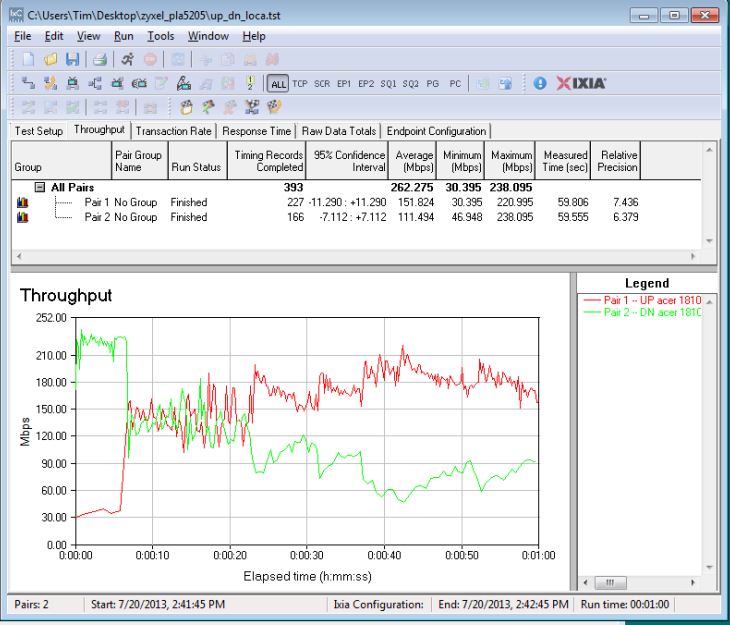Click the red Stop test icon
730x625 pixels.
[150, 59]
